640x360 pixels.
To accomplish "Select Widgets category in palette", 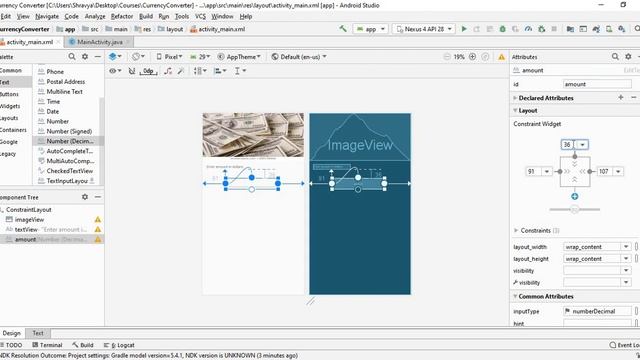I will coord(11,106).
